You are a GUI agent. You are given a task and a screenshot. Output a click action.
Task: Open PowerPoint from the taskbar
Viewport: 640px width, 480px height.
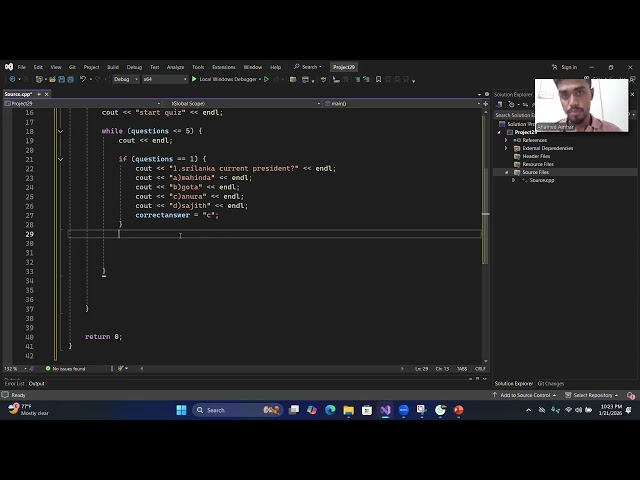tap(458, 410)
